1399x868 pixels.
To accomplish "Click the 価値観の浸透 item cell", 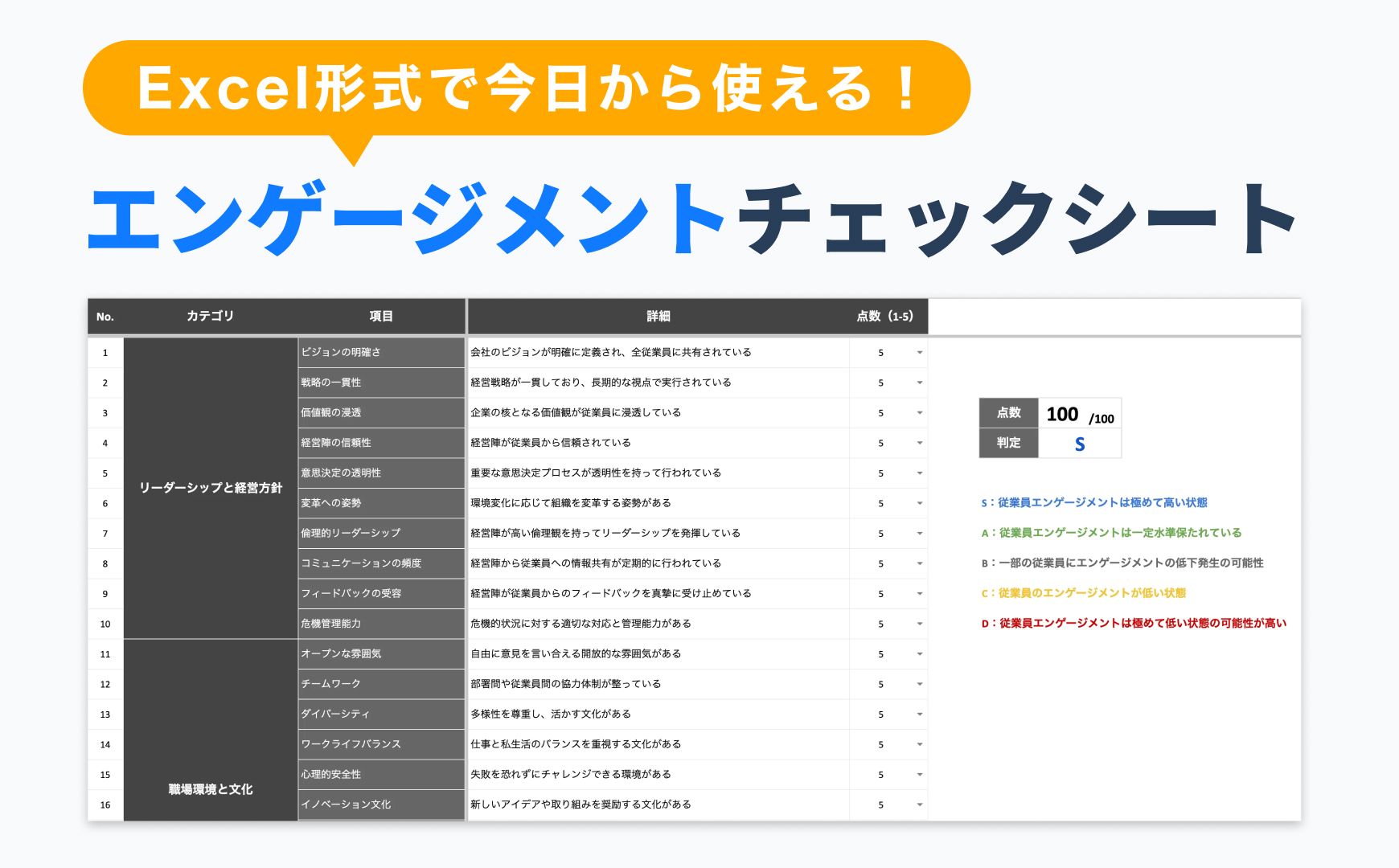I will (381, 413).
